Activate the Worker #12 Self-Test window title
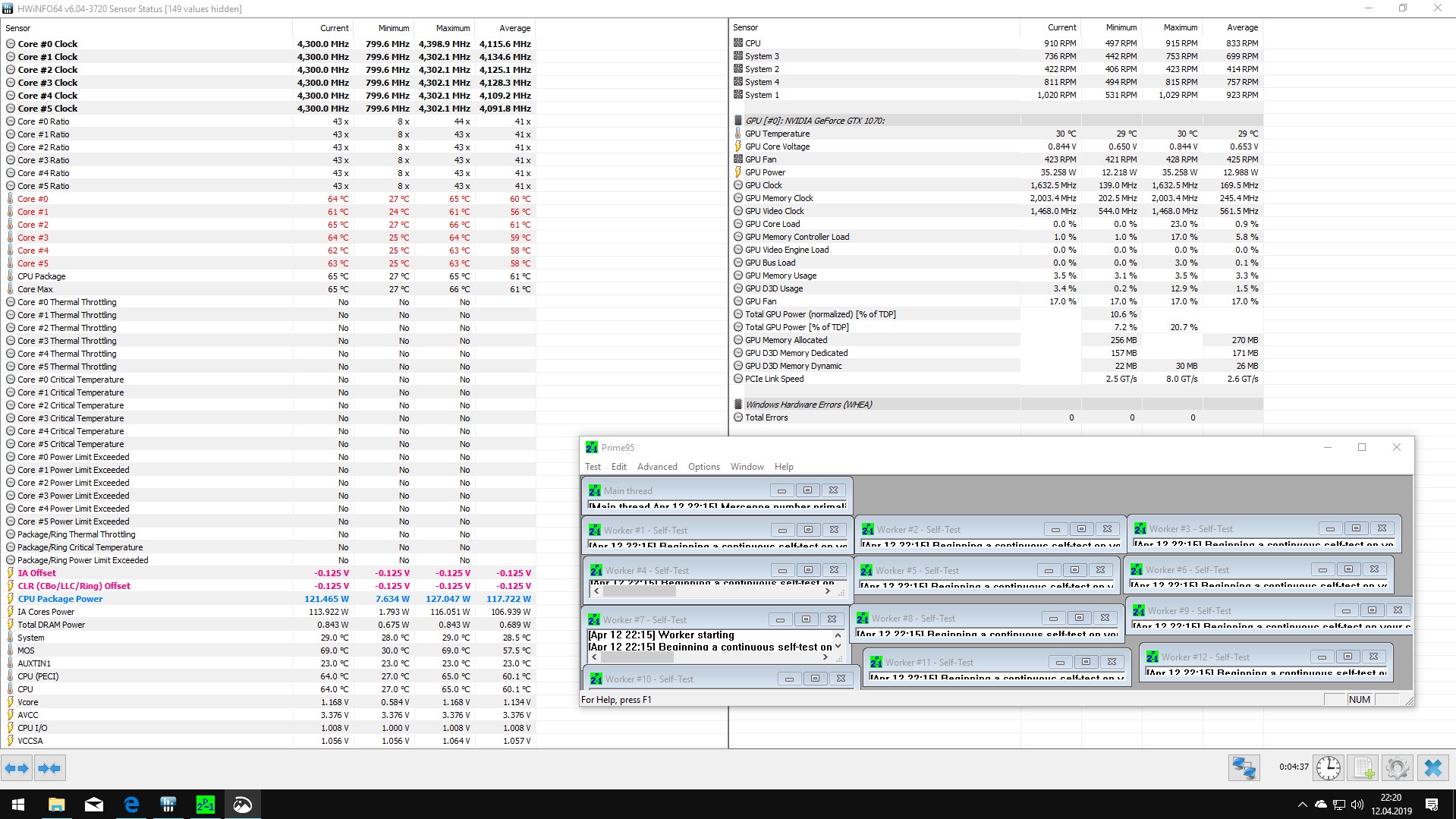 point(1205,657)
